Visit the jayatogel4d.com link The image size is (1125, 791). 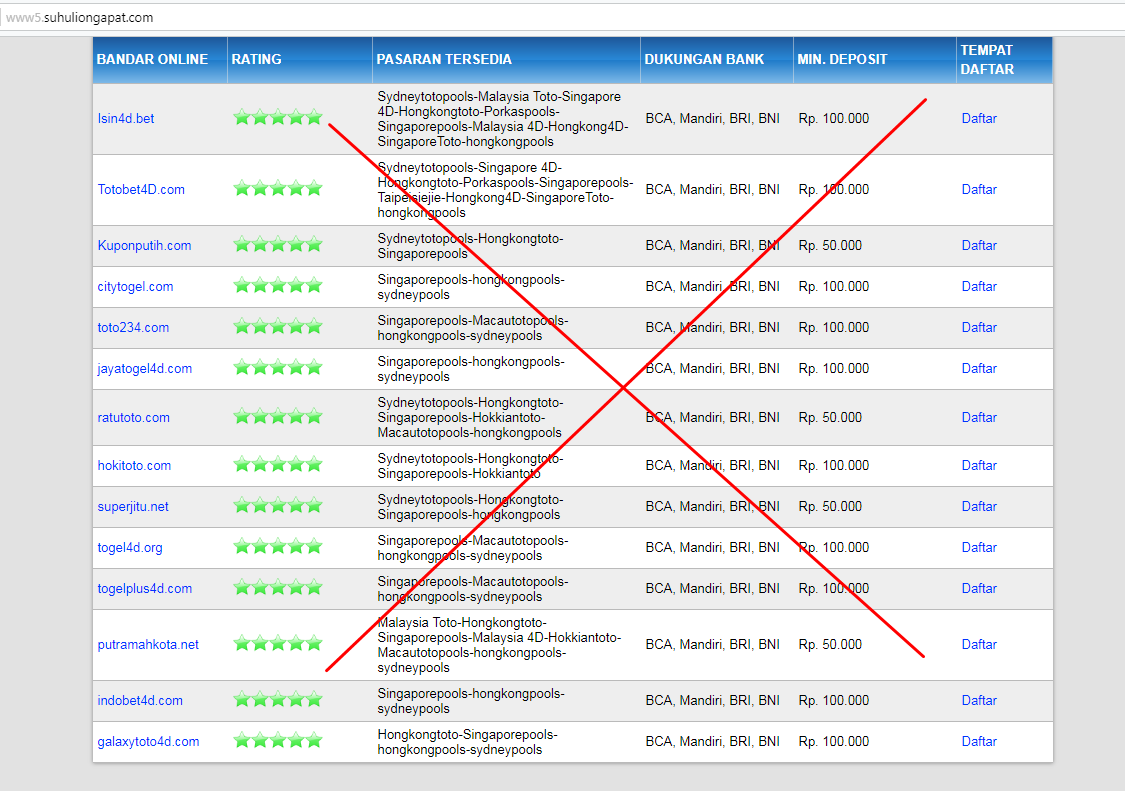point(144,368)
